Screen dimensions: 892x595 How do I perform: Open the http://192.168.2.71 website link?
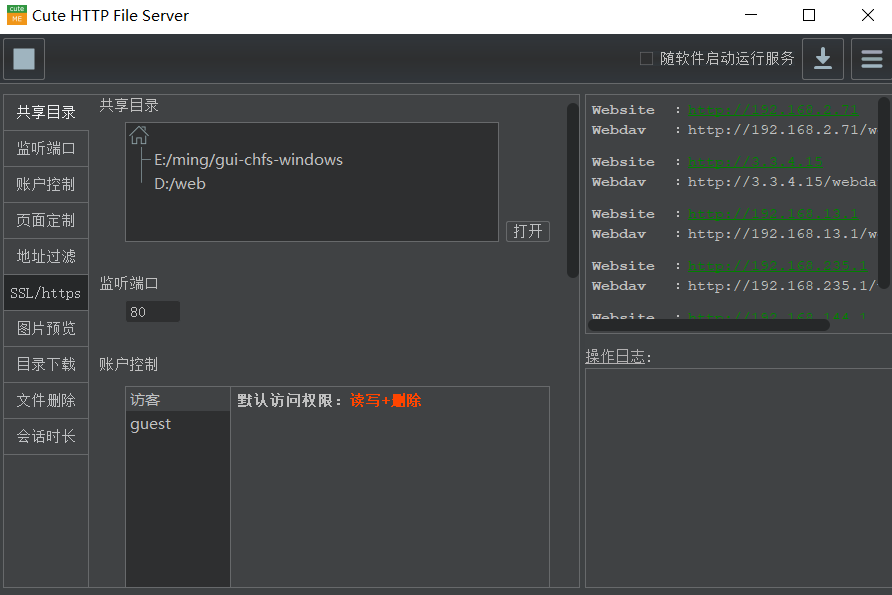pos(773,109)
